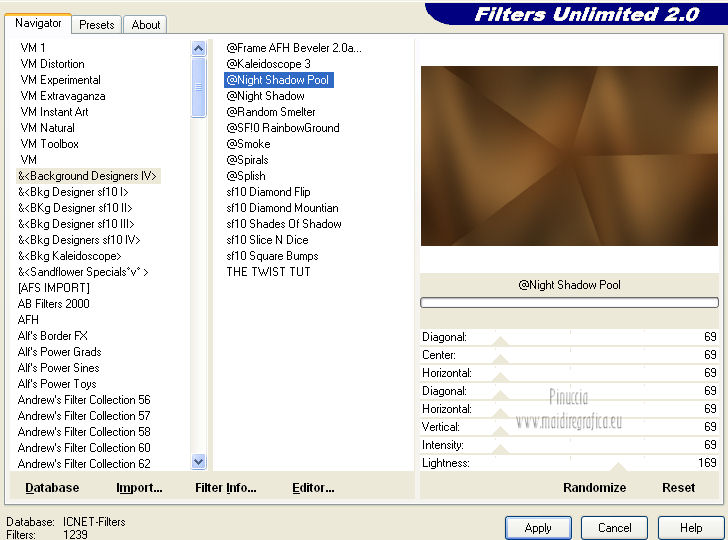Click the Randomize button

click(594, 488)
